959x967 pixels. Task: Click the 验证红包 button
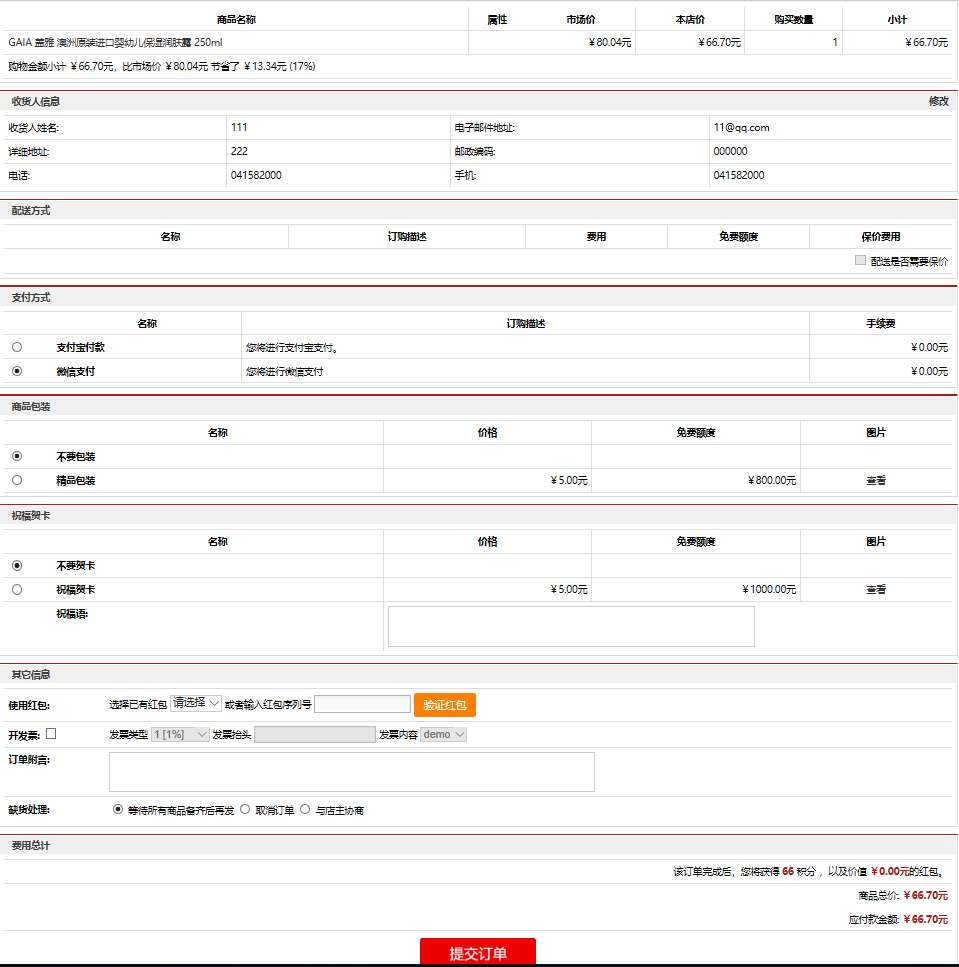pos(445,705)
